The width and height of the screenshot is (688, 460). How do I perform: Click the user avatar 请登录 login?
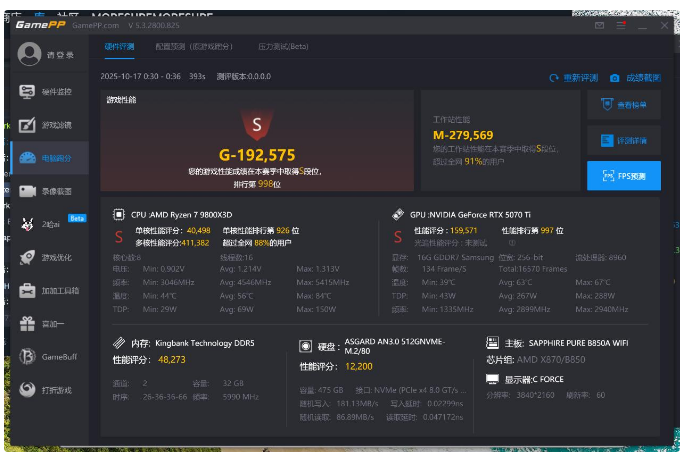click(x=46, y=54)
